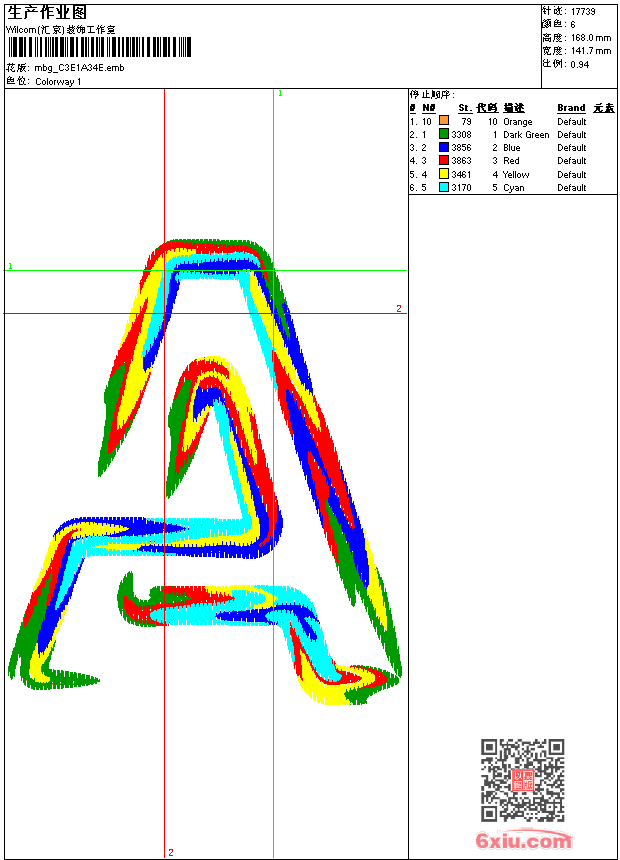Click the Yellow thread swatch
Image resolution: width=620 pixels, height=860 pixels.
pos(444,174)
